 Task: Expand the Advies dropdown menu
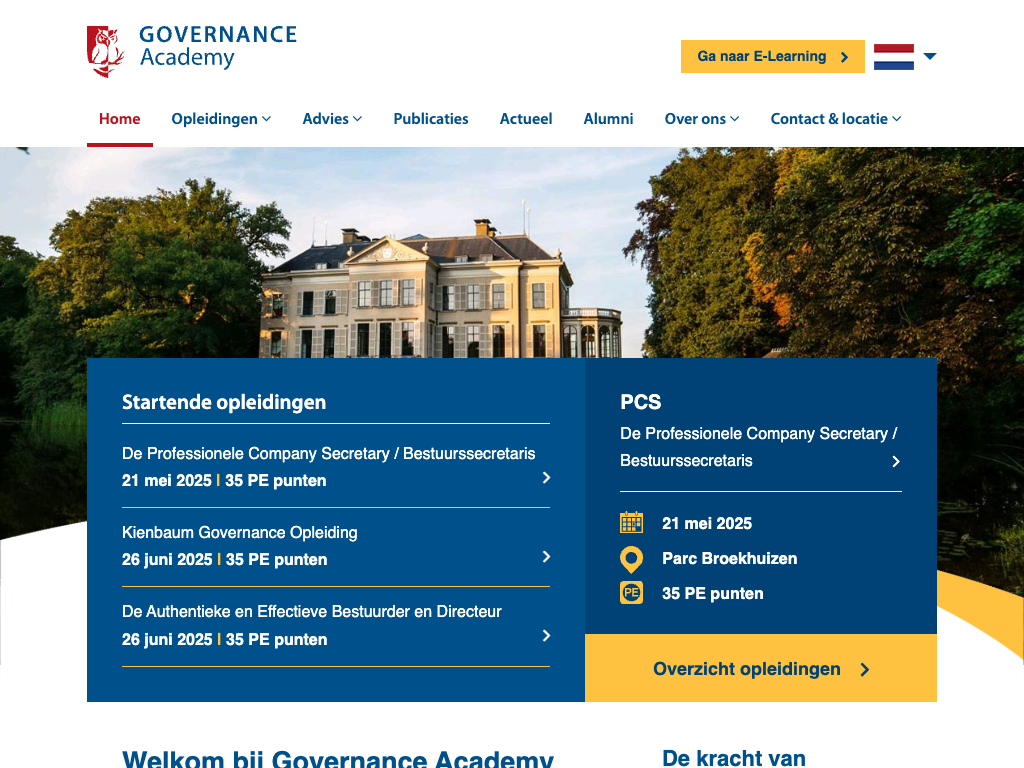[332, 119]
